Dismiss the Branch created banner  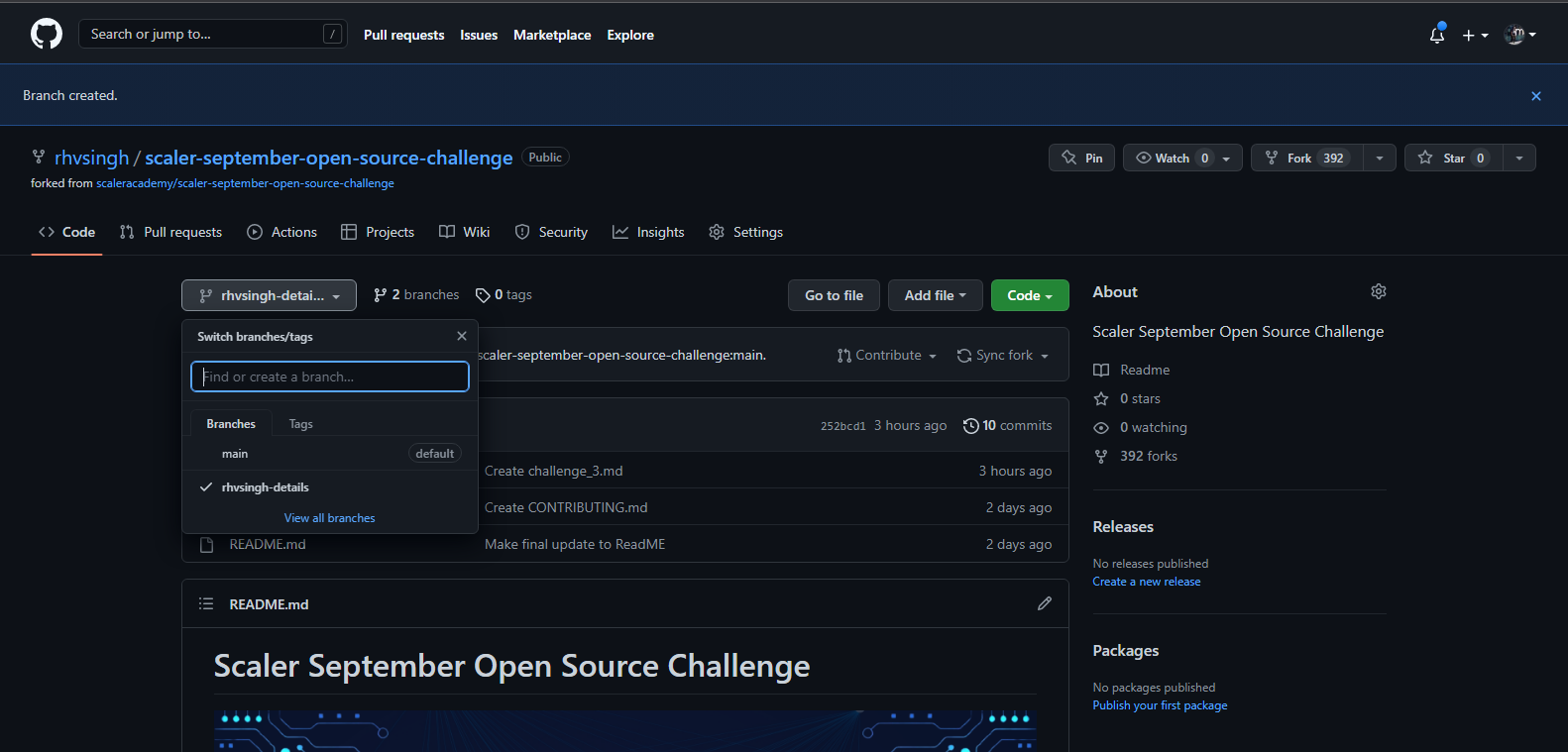coord(1536,96)
